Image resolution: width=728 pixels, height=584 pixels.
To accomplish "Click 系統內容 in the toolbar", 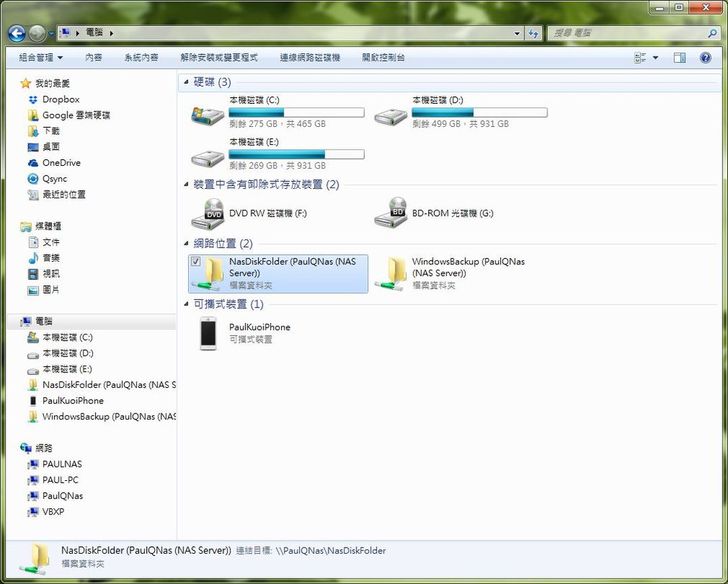I will (x=141, y=58).
